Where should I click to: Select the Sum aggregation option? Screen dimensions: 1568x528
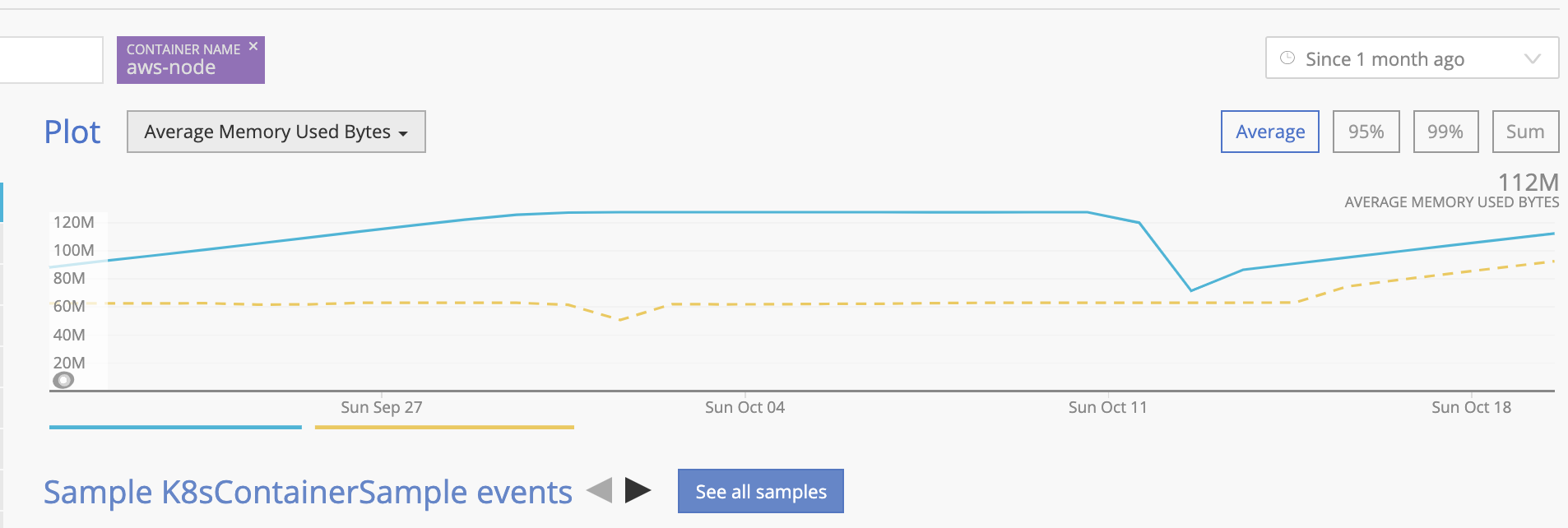click(x=1525, y=132)
